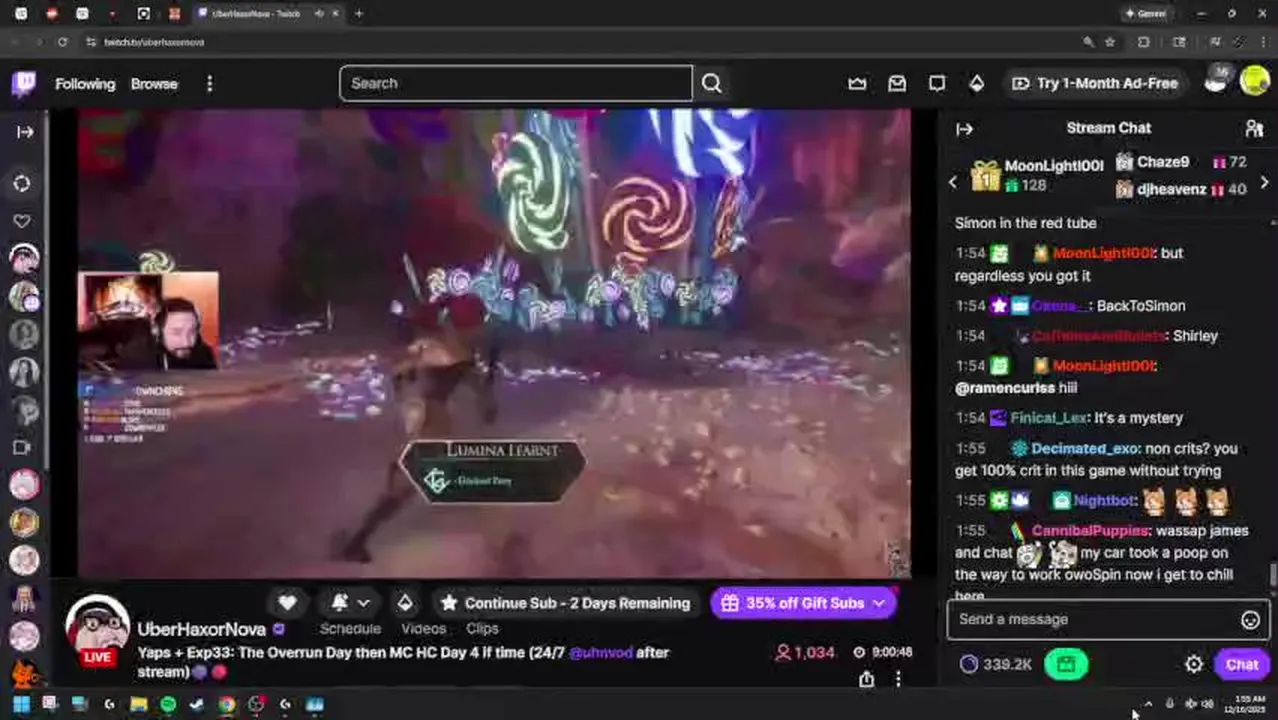Screen dimensions: 1278x720
Task: Reload the page in browser toolbar
Action: [x=62, y=42]
